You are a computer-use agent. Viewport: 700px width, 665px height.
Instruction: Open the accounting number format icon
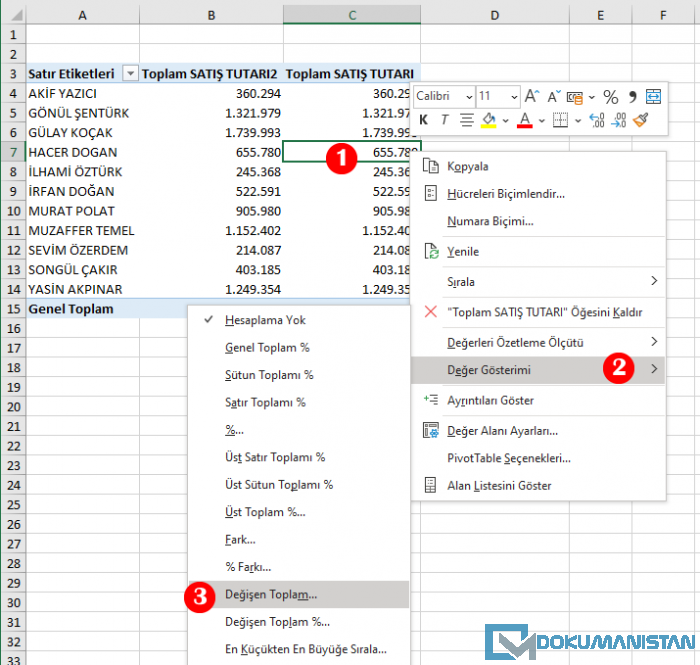(575, 97)
